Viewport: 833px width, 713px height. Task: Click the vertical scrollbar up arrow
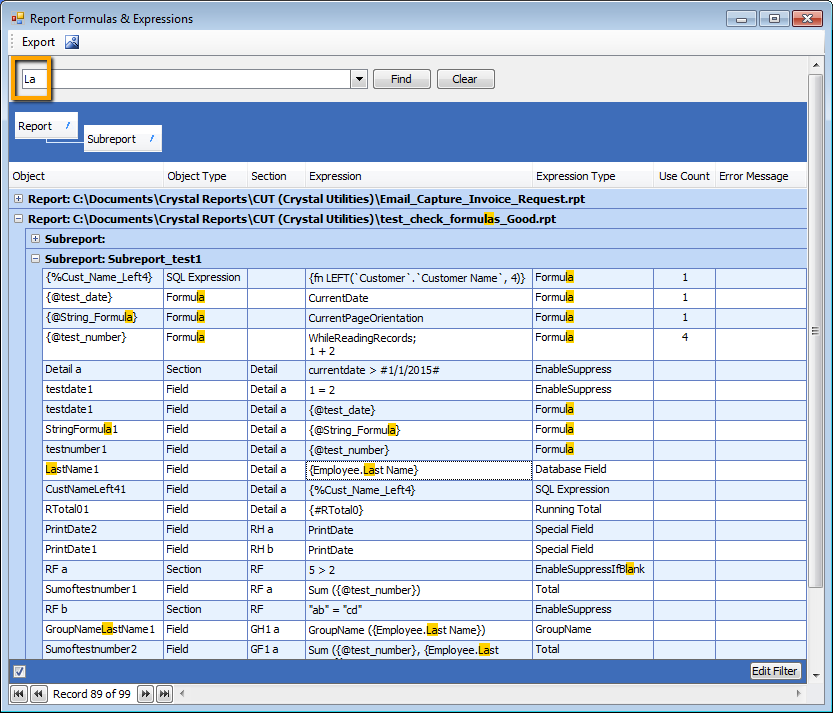[815, 65]
